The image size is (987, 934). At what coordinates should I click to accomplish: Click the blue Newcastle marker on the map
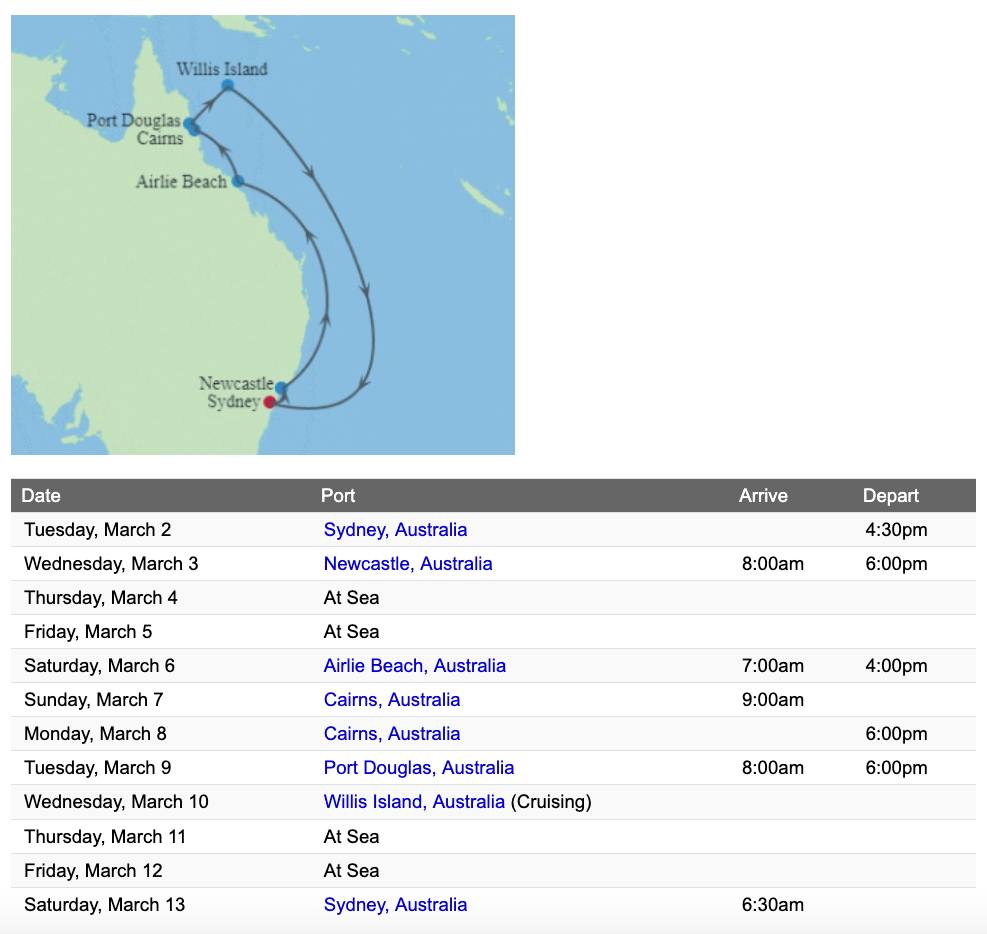coord(281,387)
